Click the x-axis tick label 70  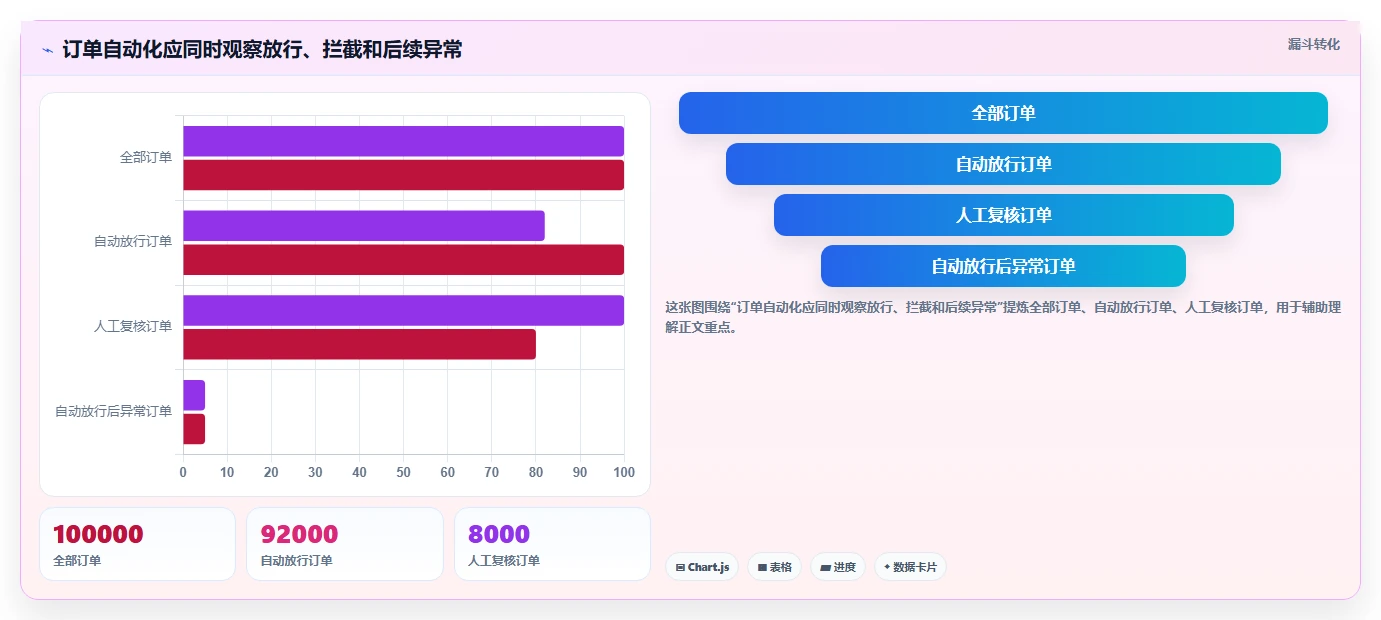492,472
